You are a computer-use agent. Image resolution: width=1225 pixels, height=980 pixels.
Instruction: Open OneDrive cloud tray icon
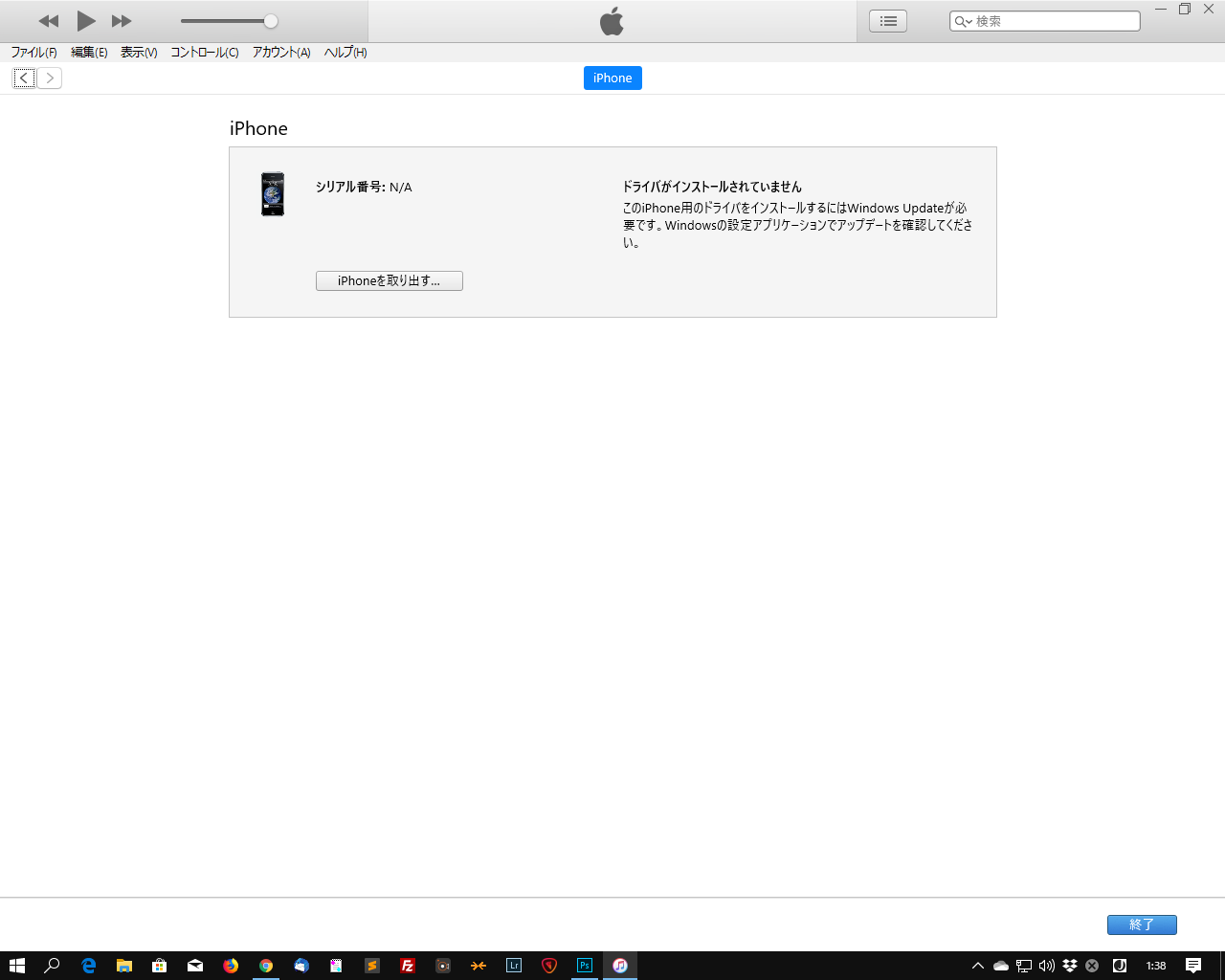pyautogui.click(x=1001, y=966)
